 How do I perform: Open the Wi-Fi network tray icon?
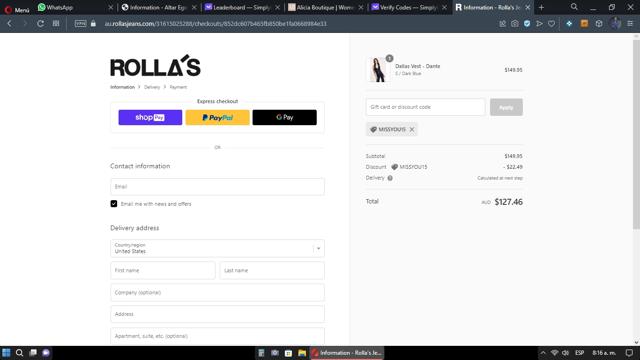click(554, 353)
